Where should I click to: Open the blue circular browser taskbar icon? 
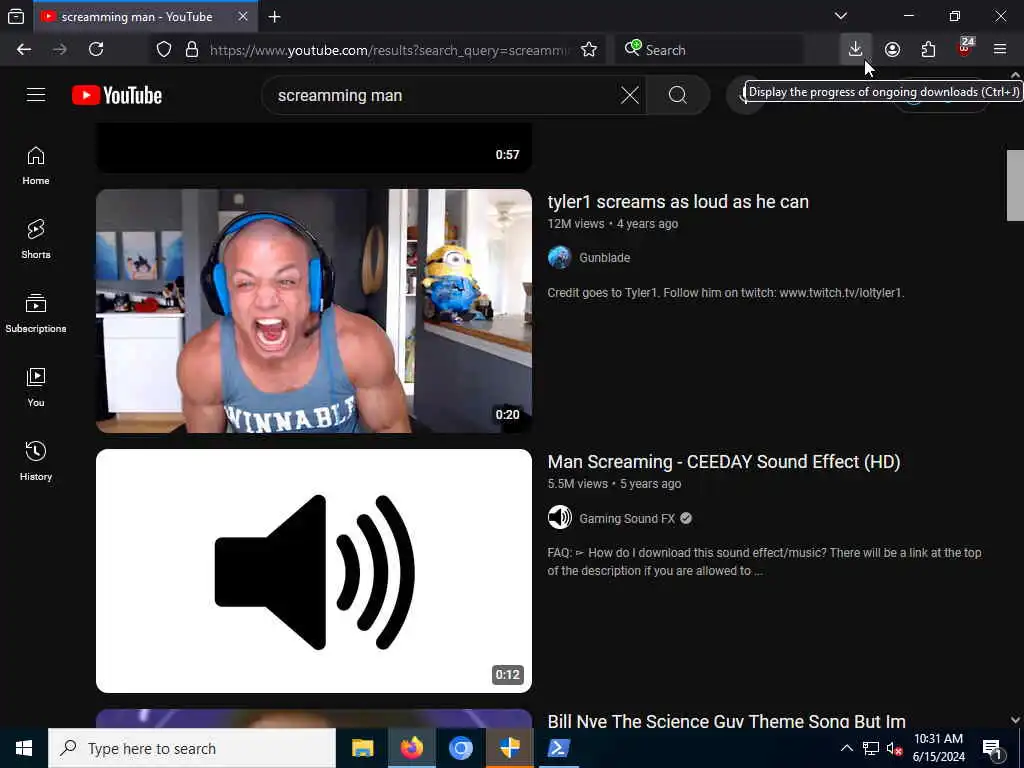pos(460,748)
